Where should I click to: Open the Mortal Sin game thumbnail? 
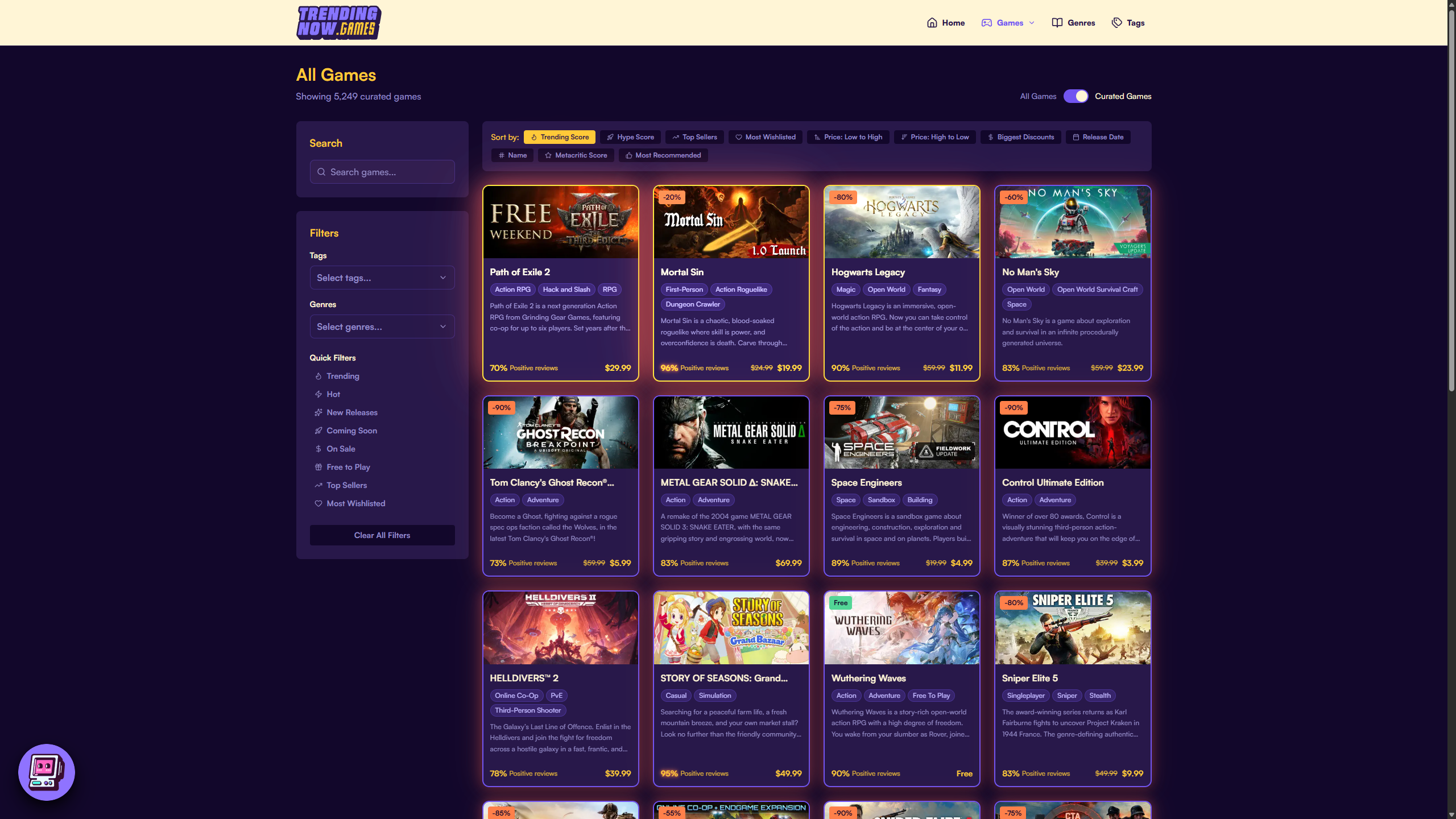[x=731, y=222]
